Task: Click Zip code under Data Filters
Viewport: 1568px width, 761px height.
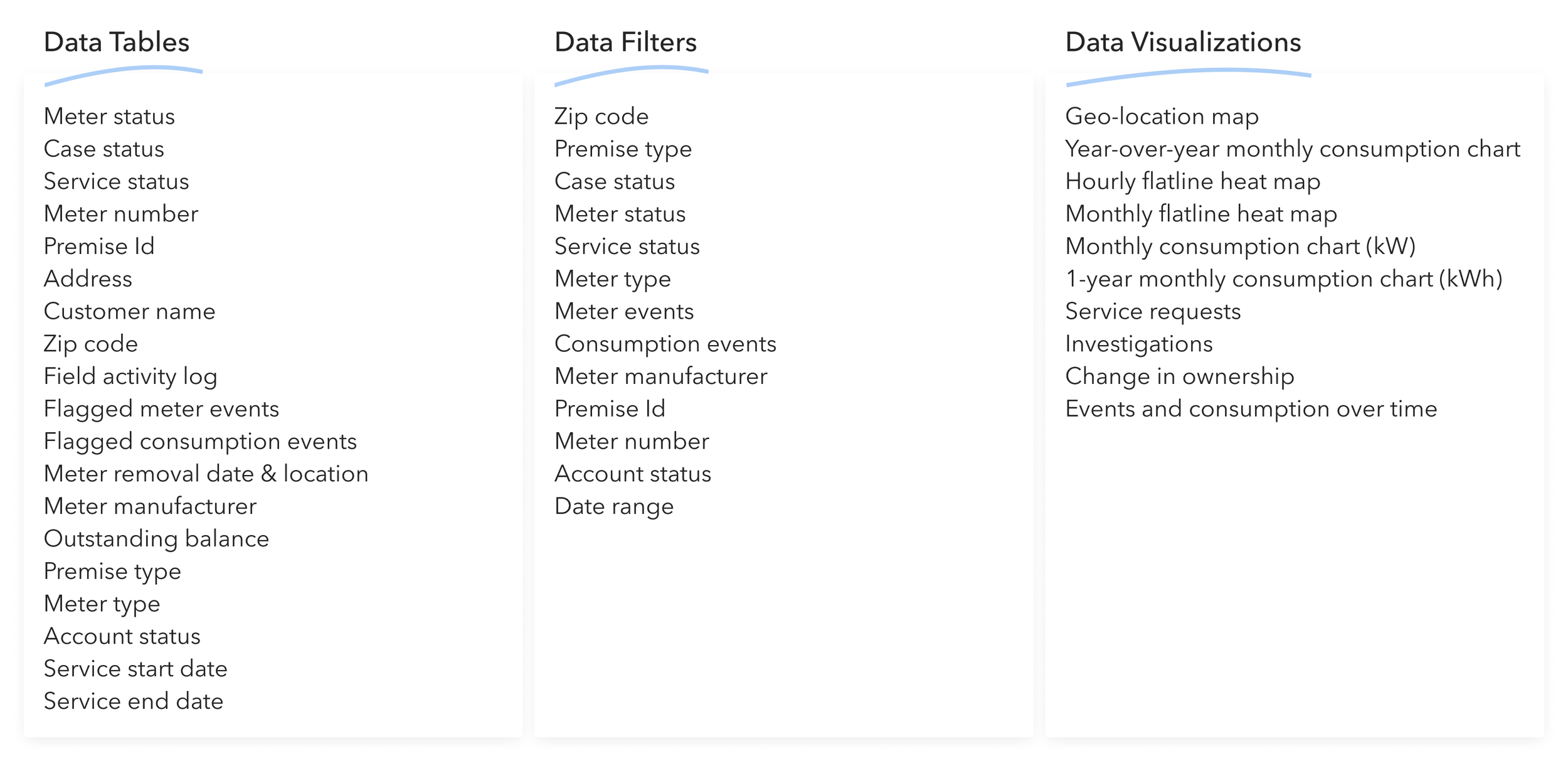Action: (x=601, y=117)
